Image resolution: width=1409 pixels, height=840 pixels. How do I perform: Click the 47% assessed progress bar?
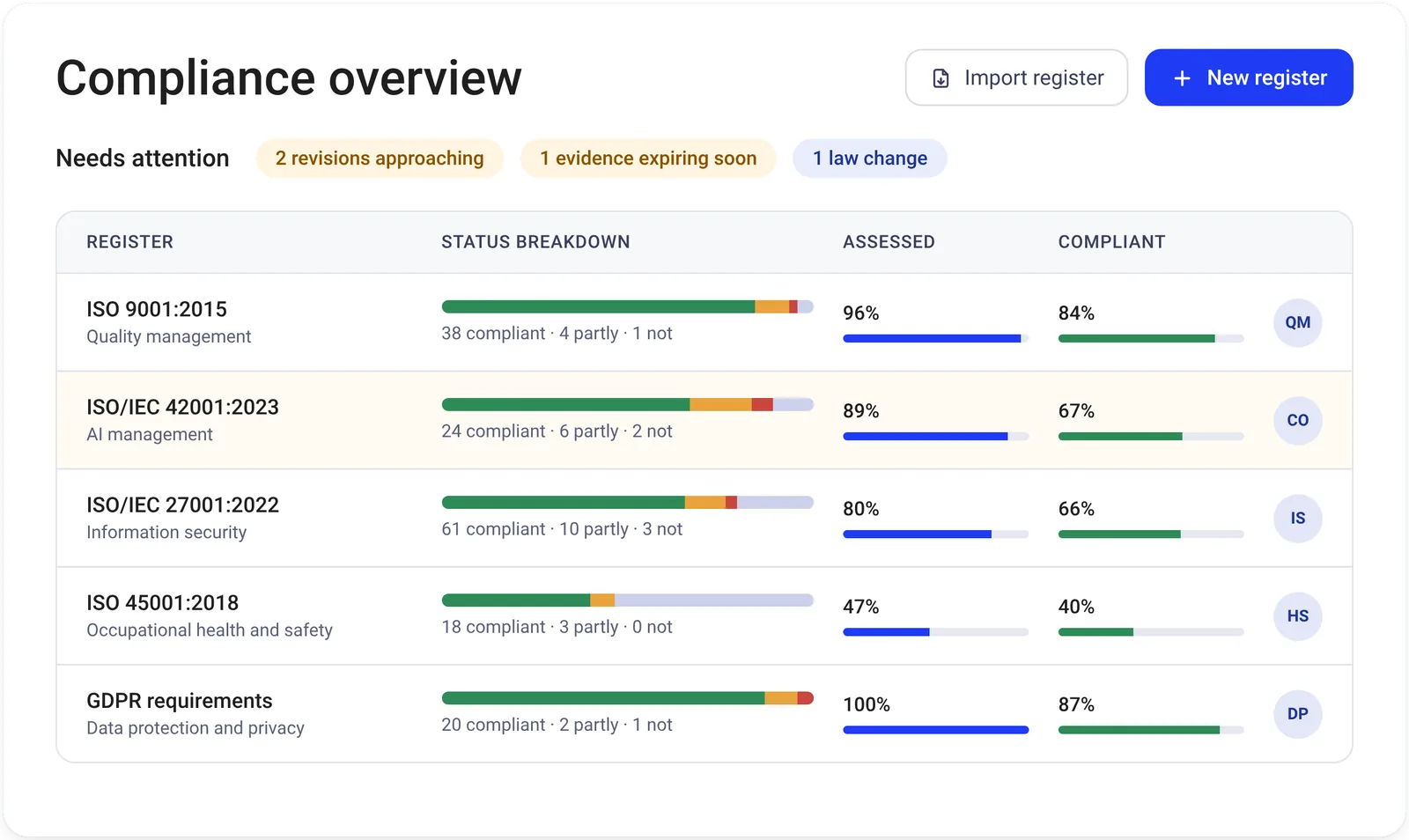(x=935, y=631)
